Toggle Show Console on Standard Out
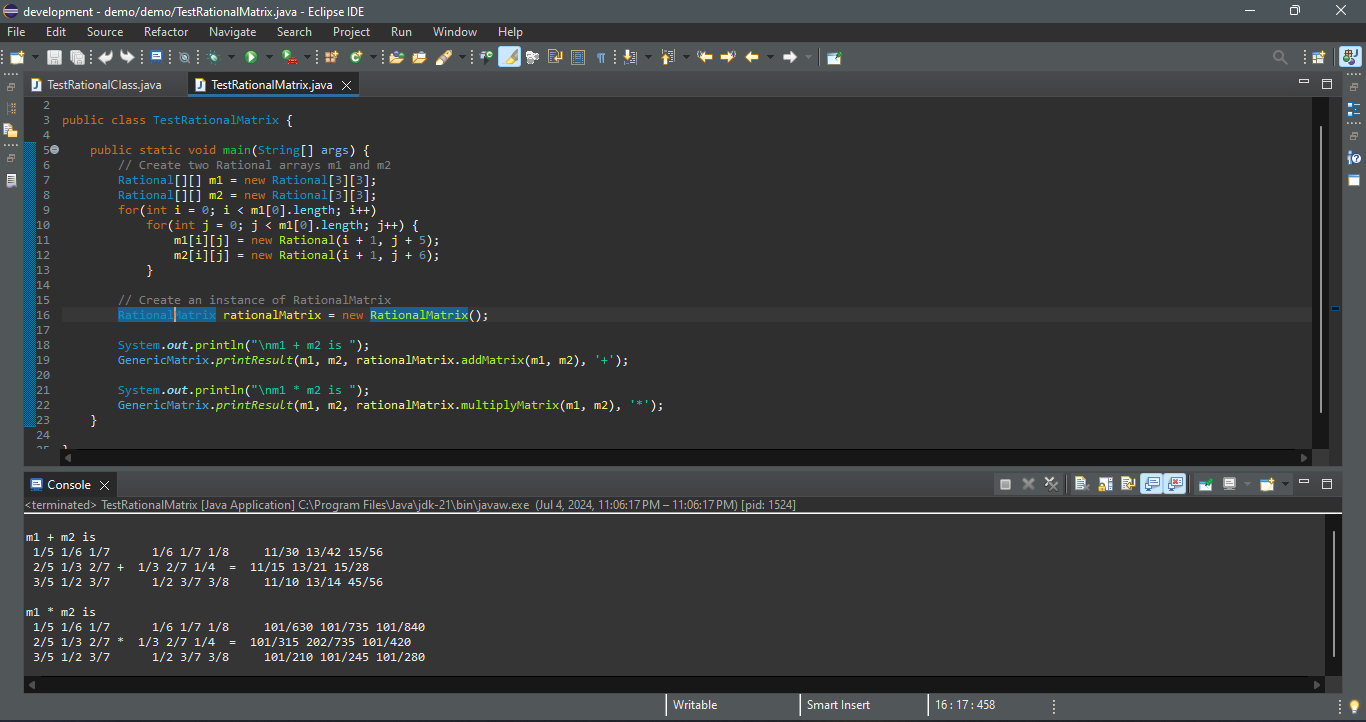Screen dimensions: 1366x722 tap(1151, 484)
